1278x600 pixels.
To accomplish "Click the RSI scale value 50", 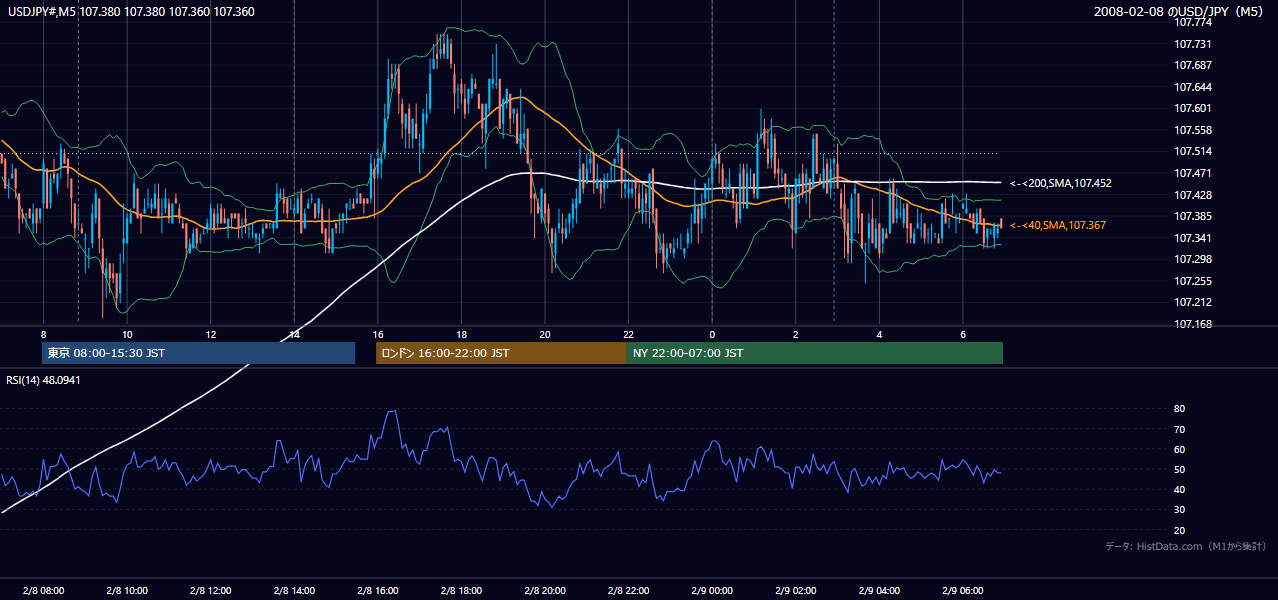I will [x=1180, y=469].
